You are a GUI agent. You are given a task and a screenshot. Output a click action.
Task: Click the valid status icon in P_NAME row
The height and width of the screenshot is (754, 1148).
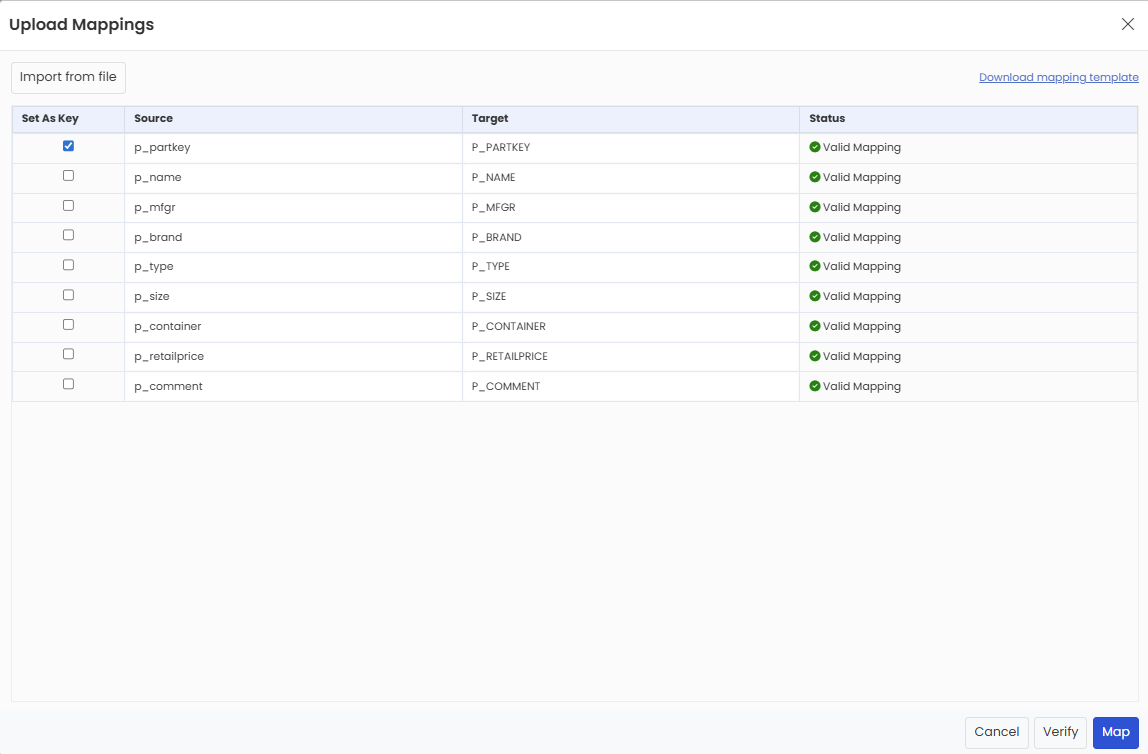(815, 177)
